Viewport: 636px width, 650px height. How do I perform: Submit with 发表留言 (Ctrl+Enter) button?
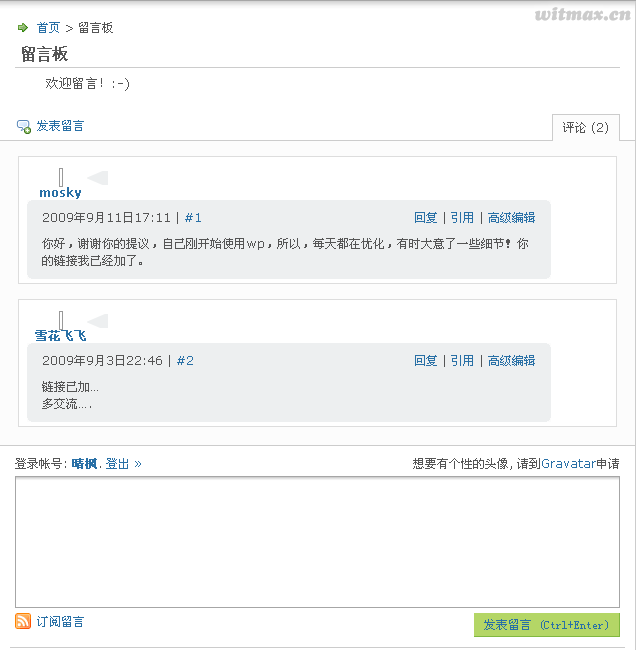(546, 625)
